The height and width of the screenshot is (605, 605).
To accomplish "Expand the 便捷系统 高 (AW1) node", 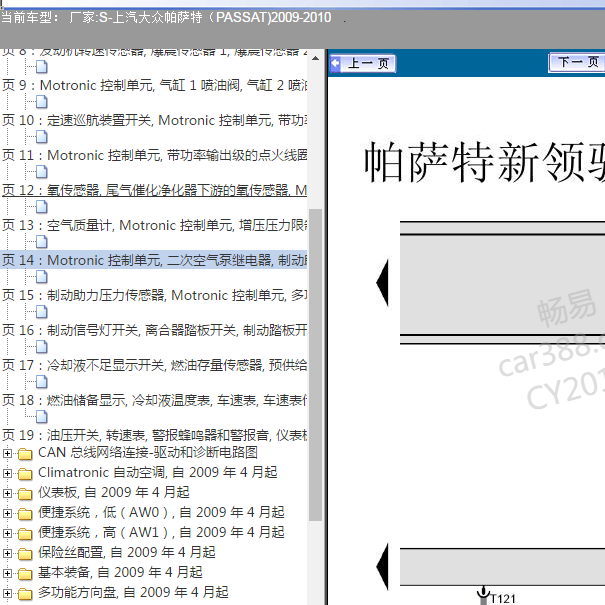I will [x=7, y=534].
